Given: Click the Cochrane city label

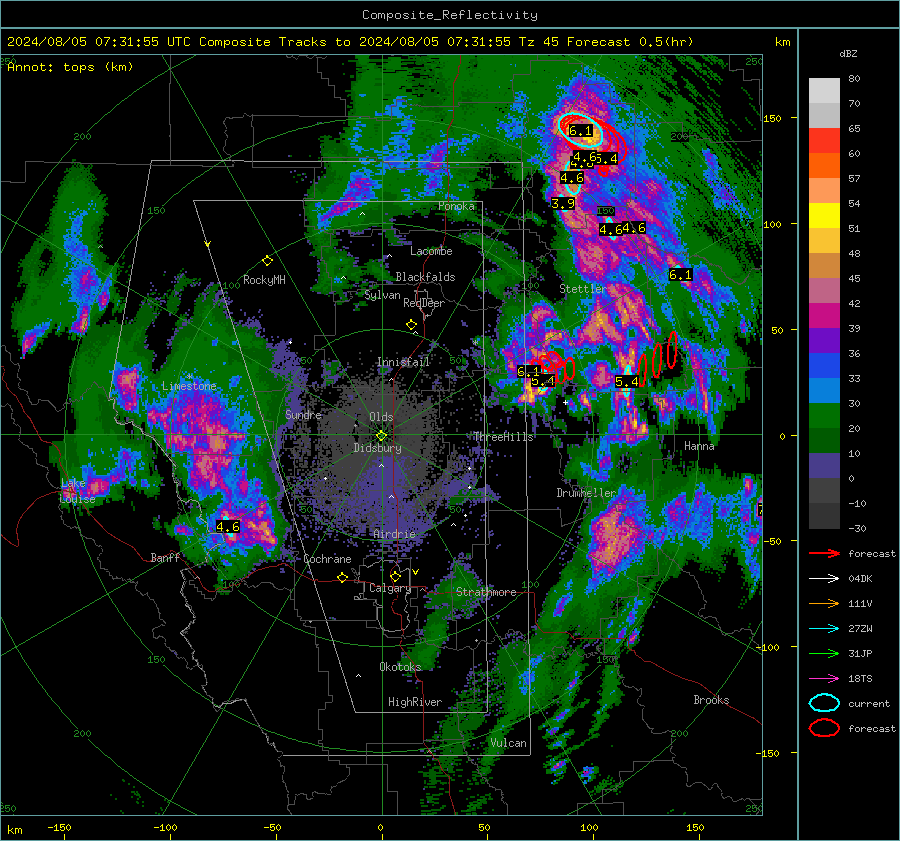Looking at the screenshot, I should 327,559.
